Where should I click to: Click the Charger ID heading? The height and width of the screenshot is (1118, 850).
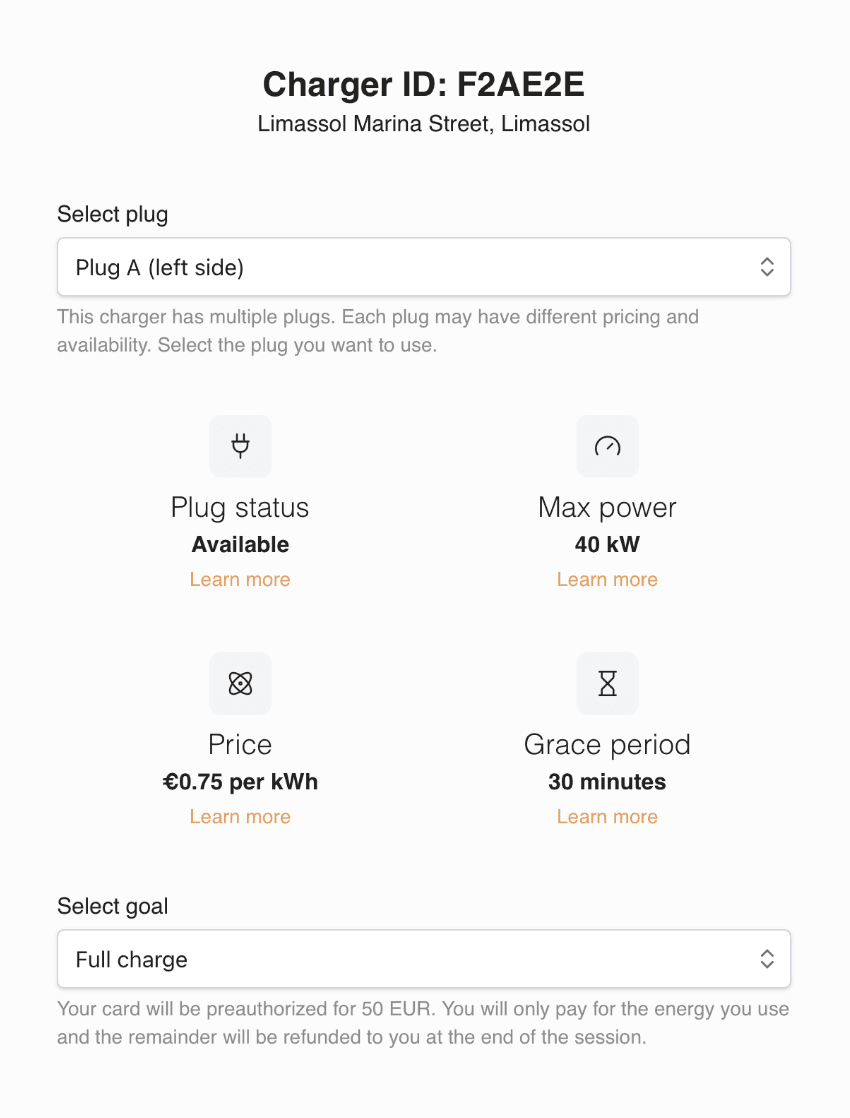(x=424, y=84)
